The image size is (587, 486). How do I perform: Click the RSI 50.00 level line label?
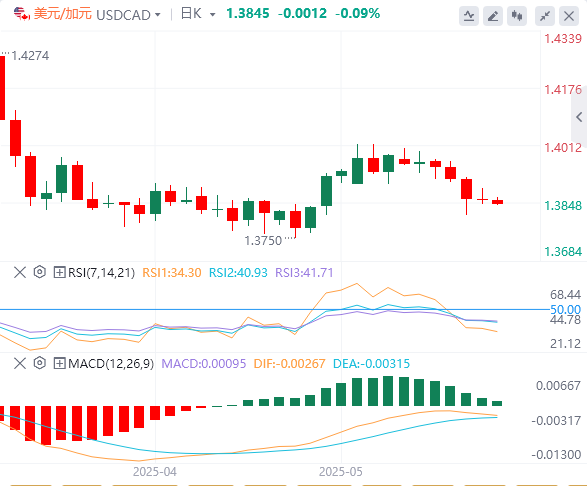[565, 310]
